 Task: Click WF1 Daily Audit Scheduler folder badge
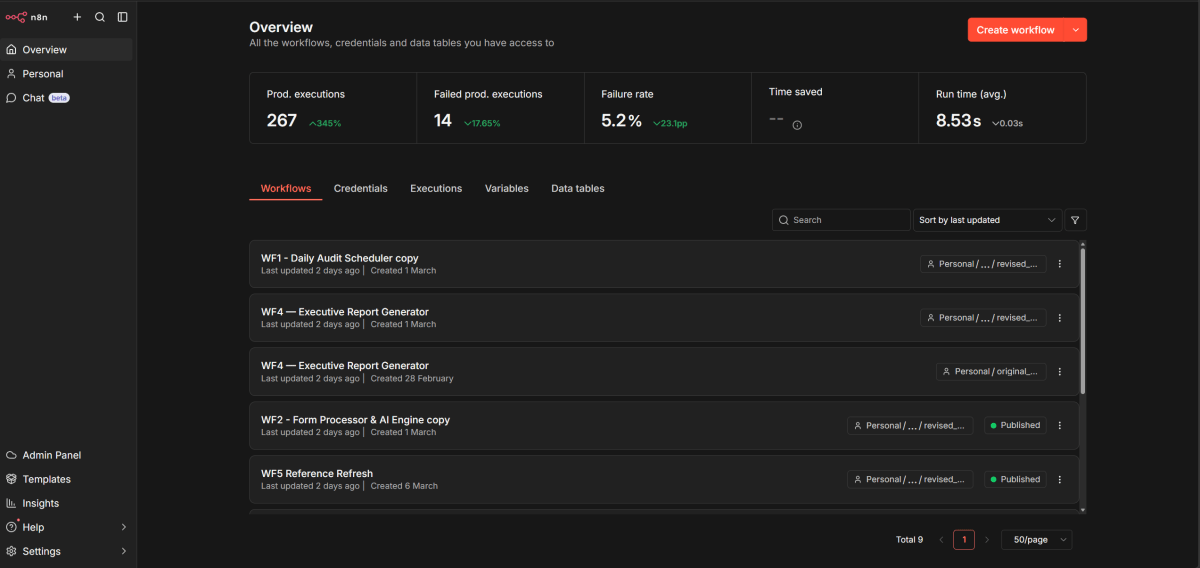point(983,264)
